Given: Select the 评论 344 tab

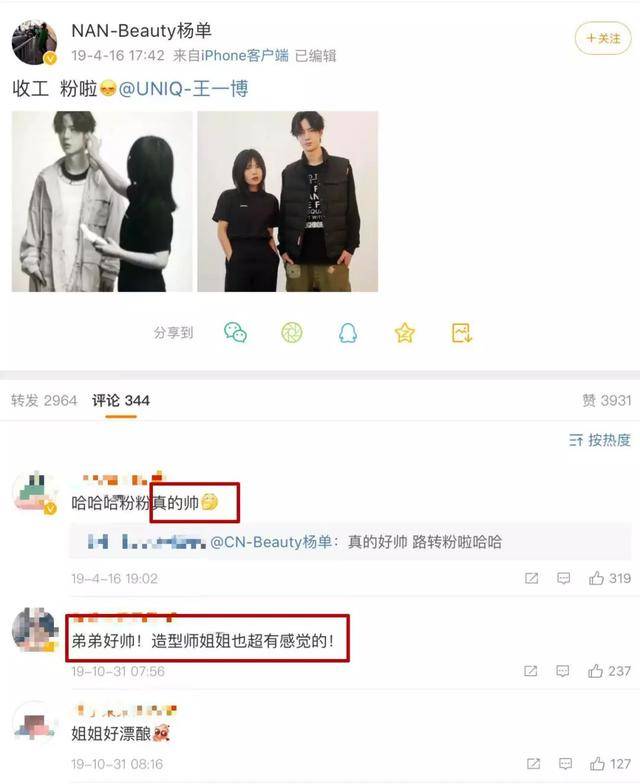Looking at the screenshot, I should coord(120,400).
